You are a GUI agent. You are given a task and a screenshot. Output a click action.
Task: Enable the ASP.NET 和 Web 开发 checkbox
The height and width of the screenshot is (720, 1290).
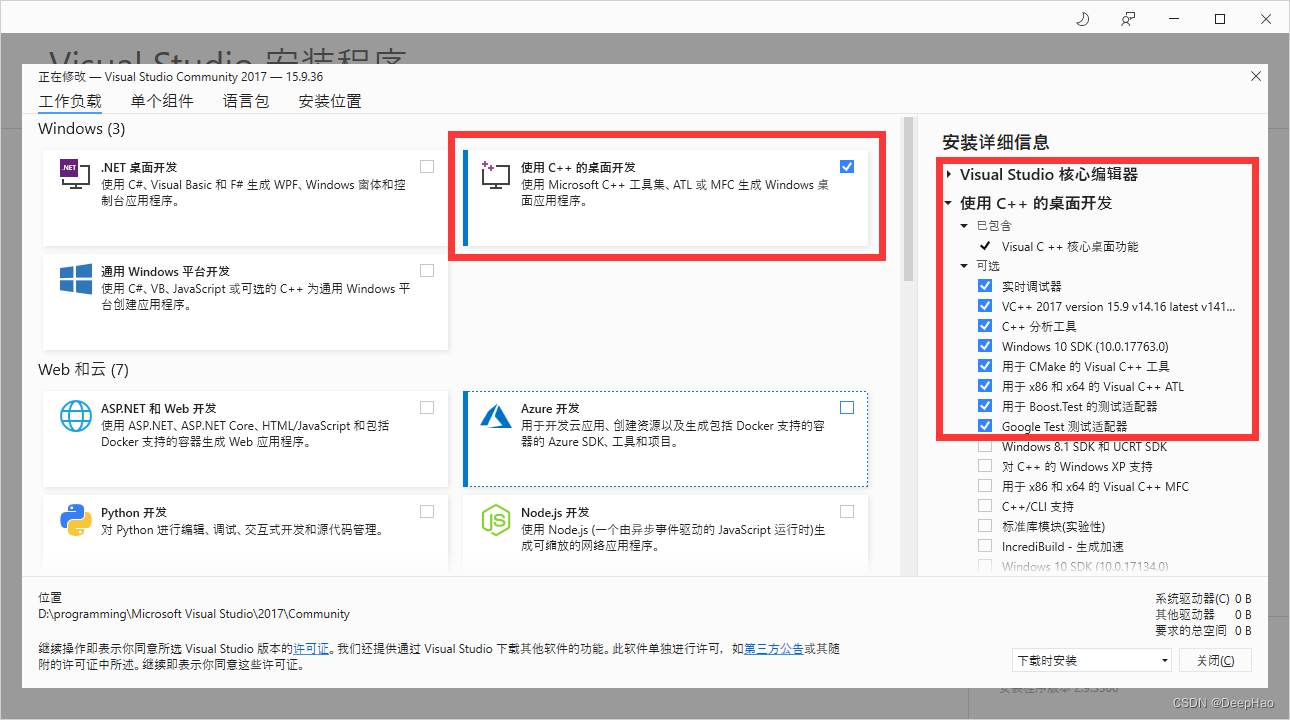point(427,408)
